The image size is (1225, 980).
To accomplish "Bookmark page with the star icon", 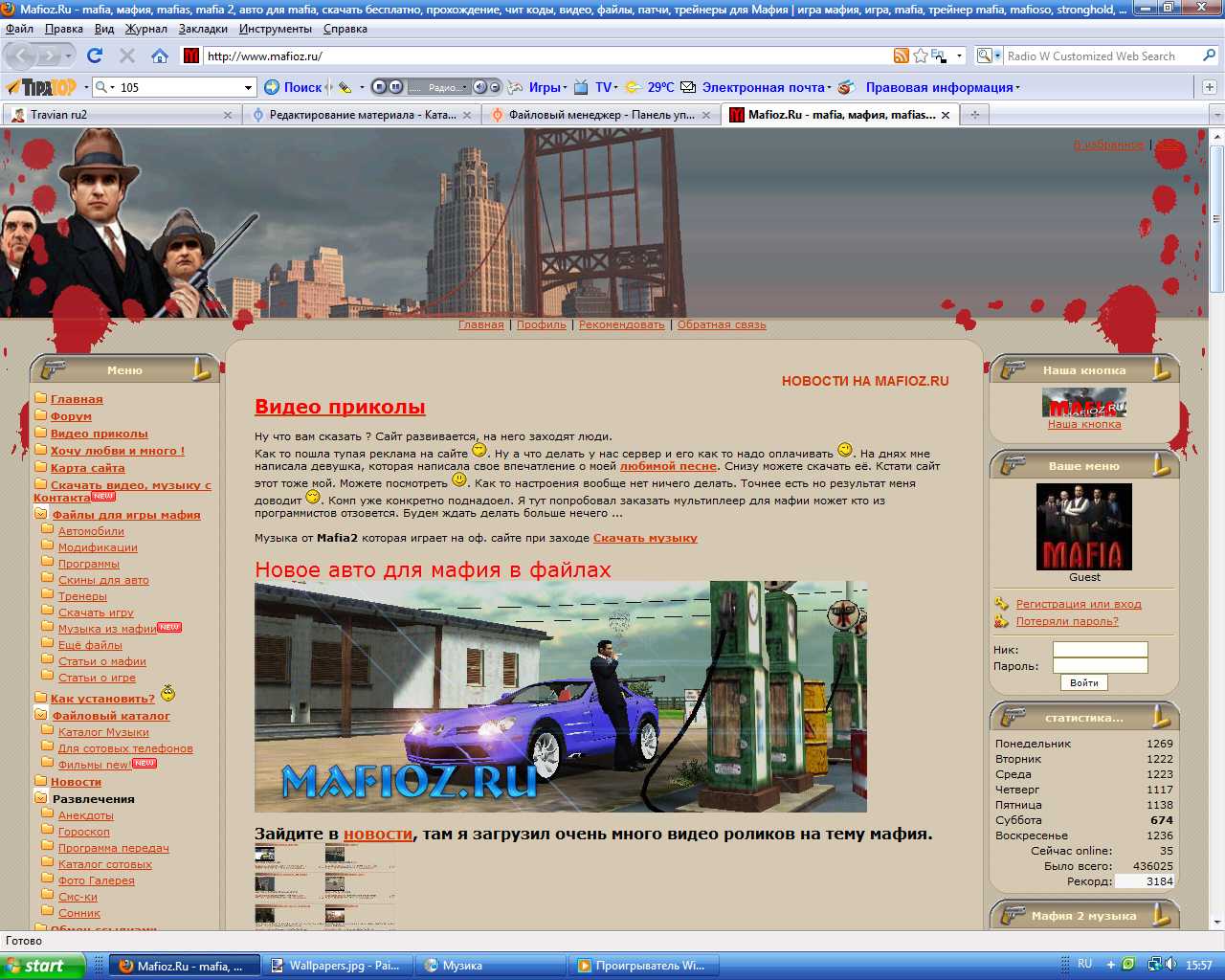I will (x=921, y=56).
